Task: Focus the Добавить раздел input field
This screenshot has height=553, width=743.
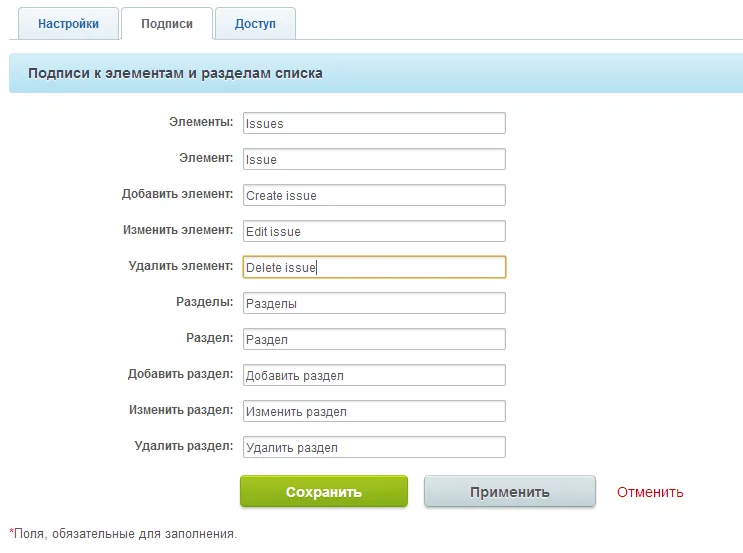Action: 374,375
